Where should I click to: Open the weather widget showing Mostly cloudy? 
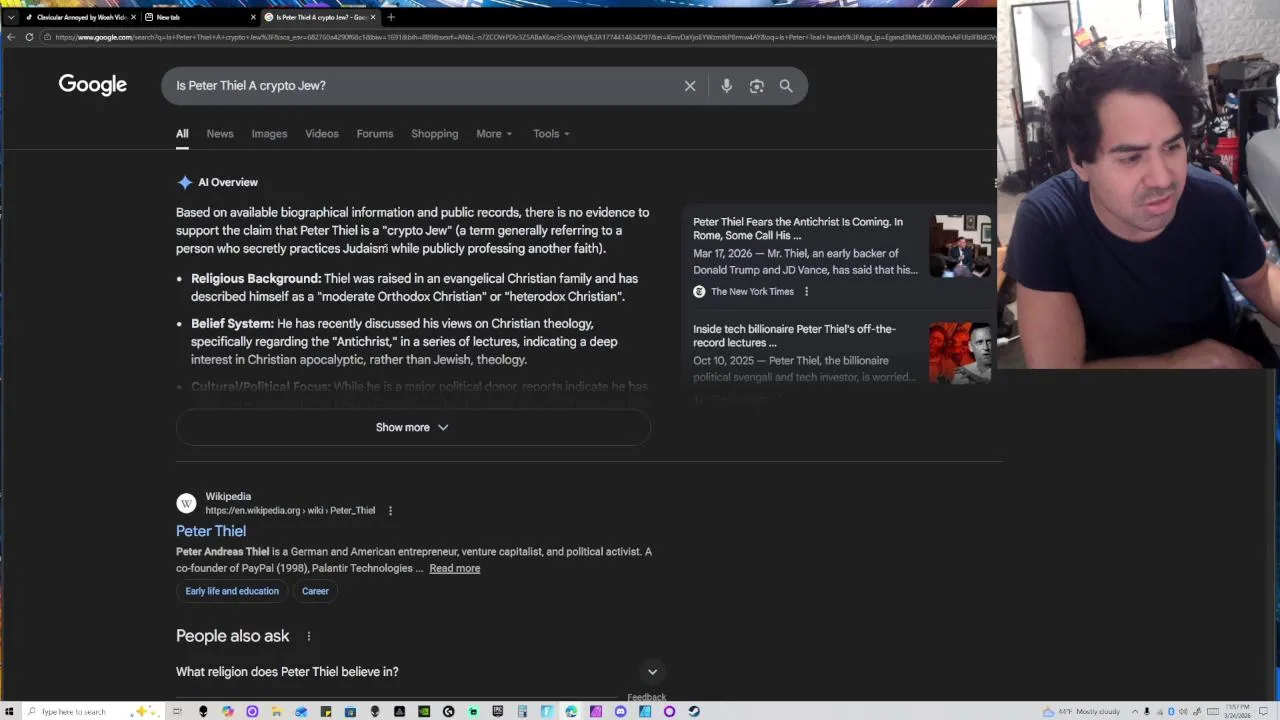pyautogui.click(x=1082, y=711)
